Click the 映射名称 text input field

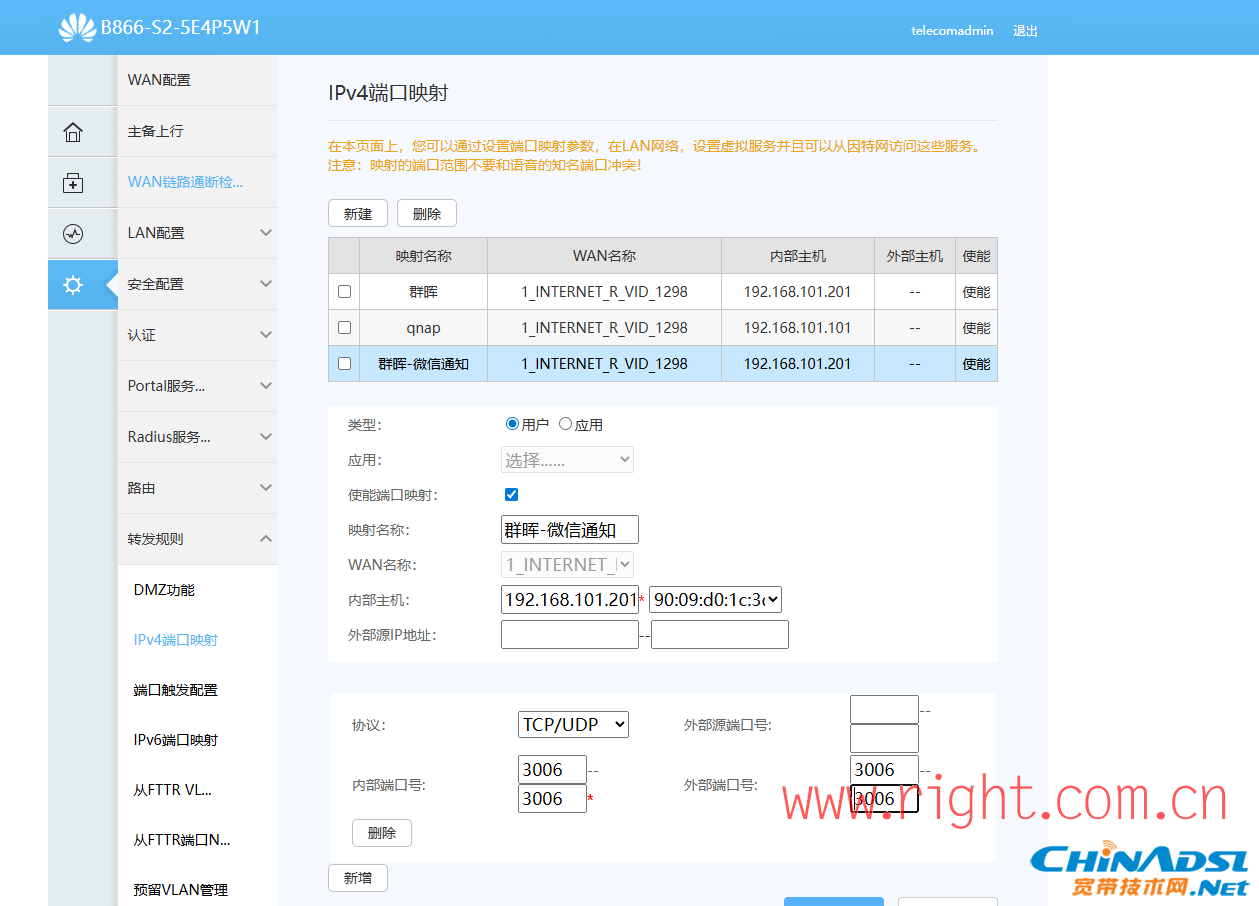(569, 530)
